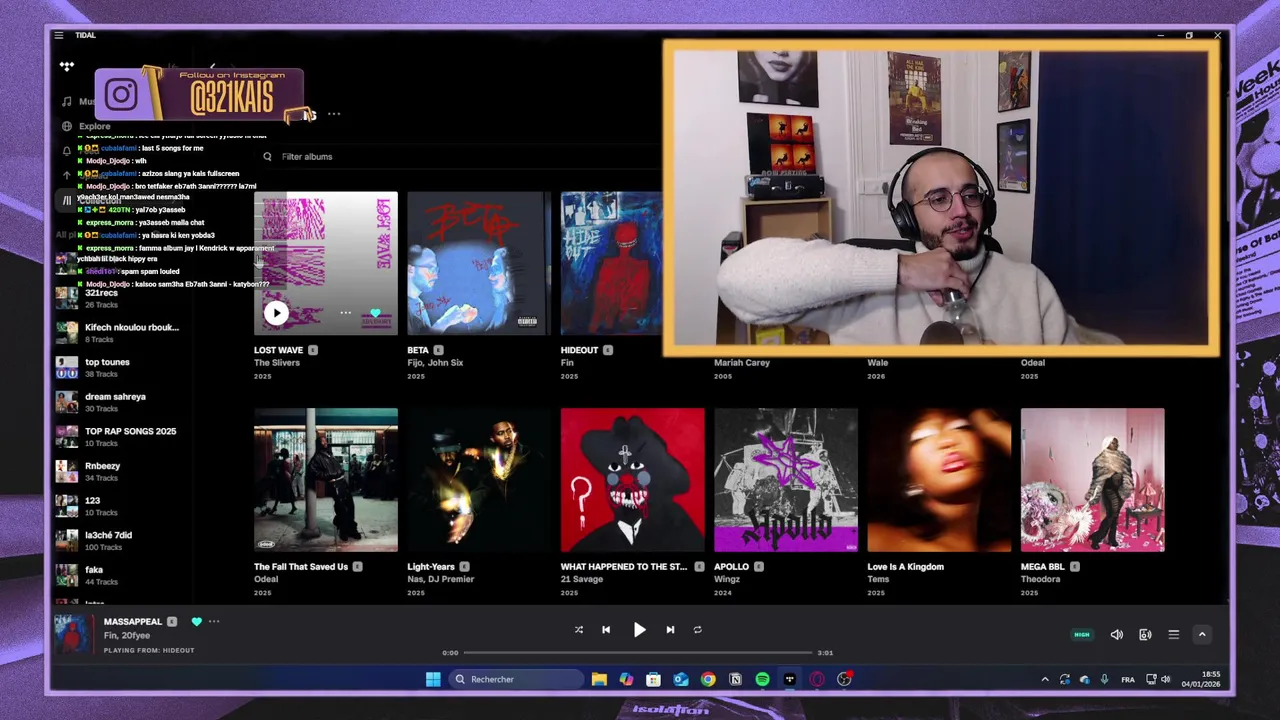Open the top tounes playlist
This screenshot has height=720, width=1280.
107,362
